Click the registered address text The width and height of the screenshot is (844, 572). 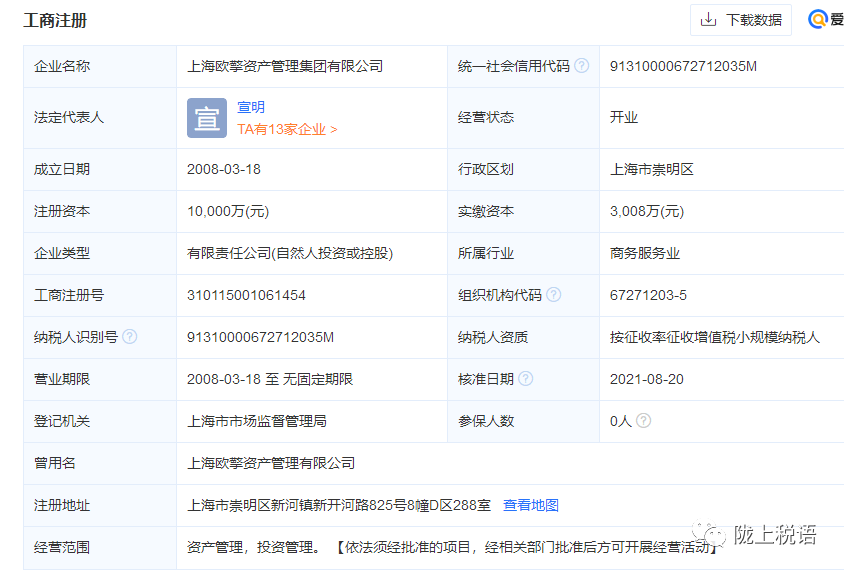(338, 505)
